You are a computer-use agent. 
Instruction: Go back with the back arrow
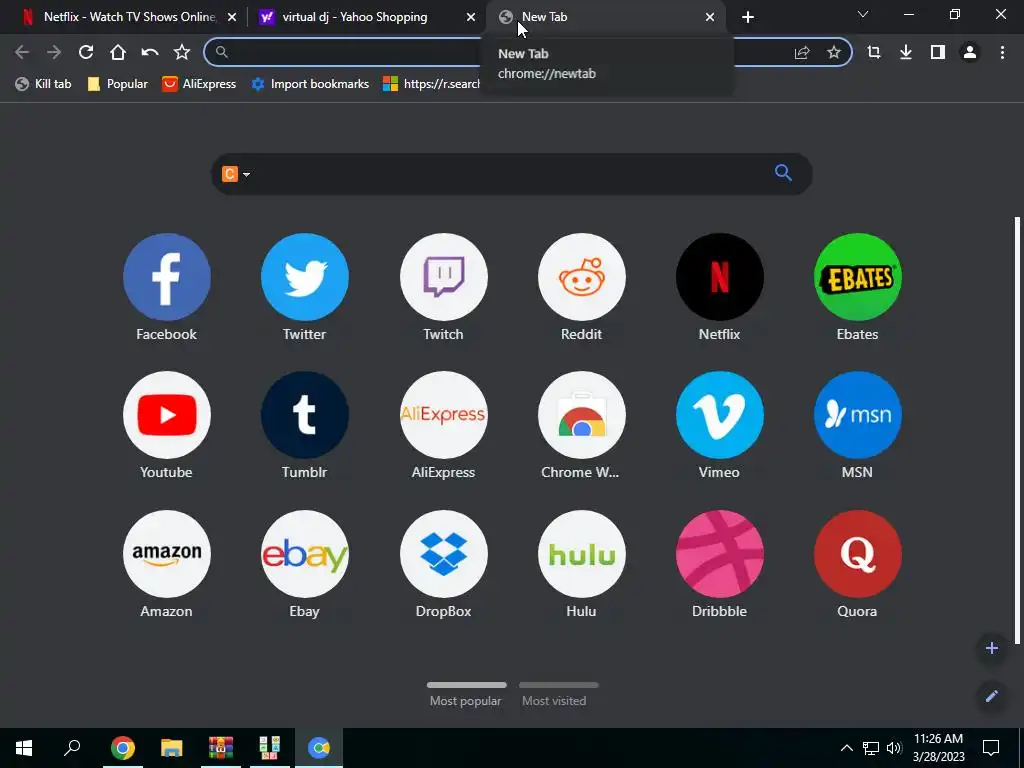tap(22, 52)
